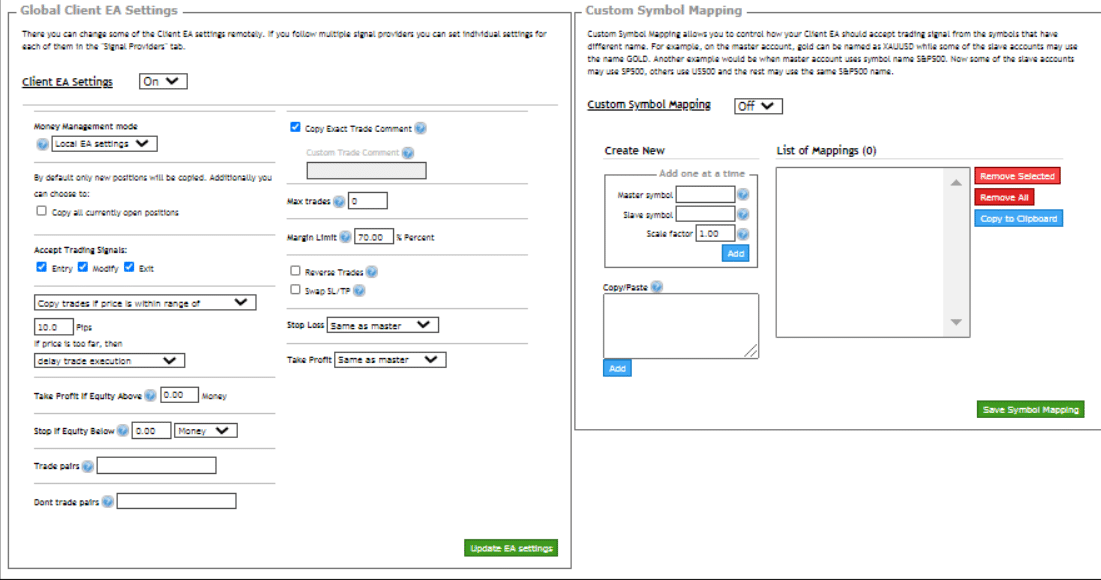Show help for Trade pairs
This screenshot has width=1101, height=580.
pos(88,466)
